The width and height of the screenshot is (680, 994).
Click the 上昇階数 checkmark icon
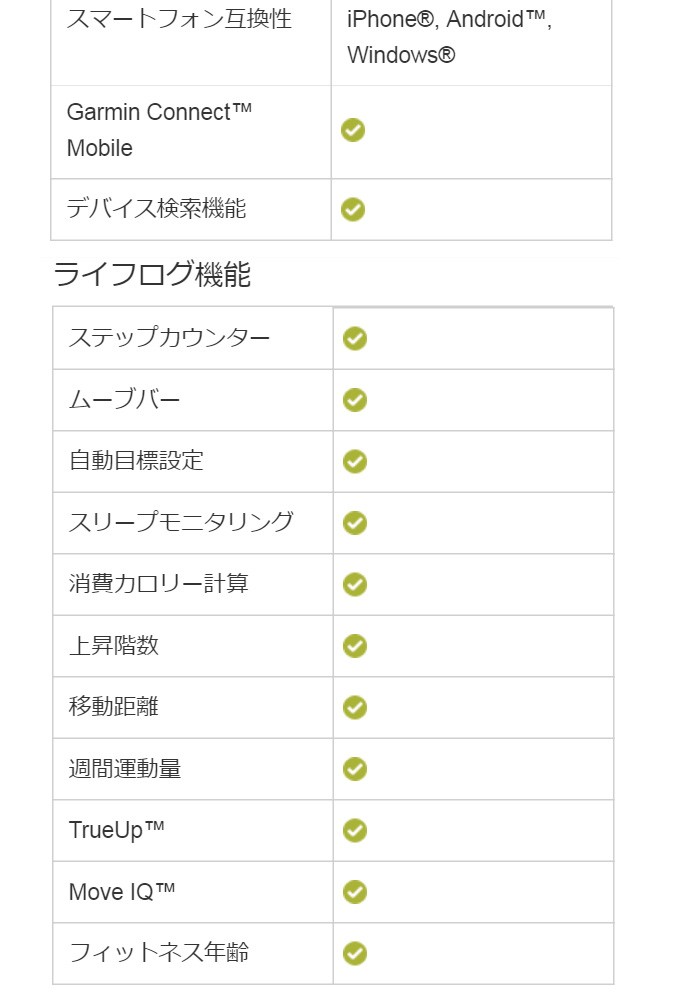click(355, 646)
